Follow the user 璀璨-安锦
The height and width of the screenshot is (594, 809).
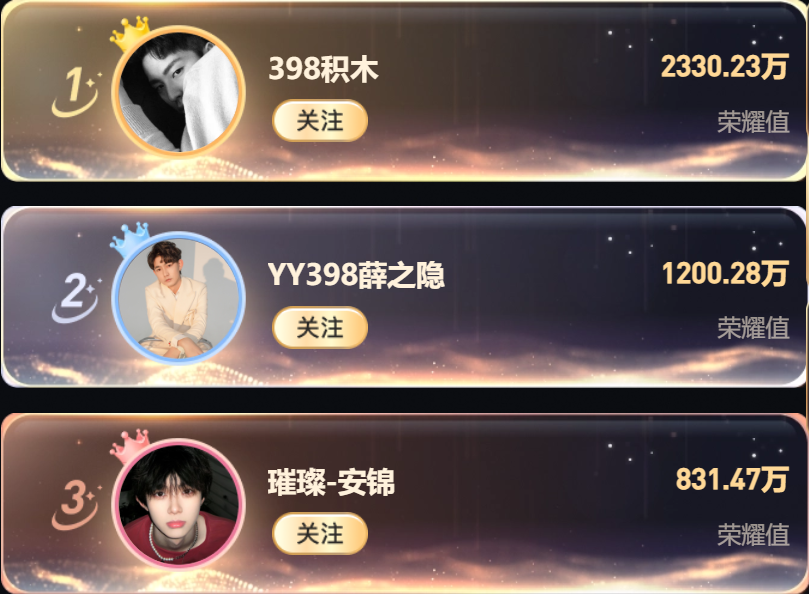(x=320, y=534)
